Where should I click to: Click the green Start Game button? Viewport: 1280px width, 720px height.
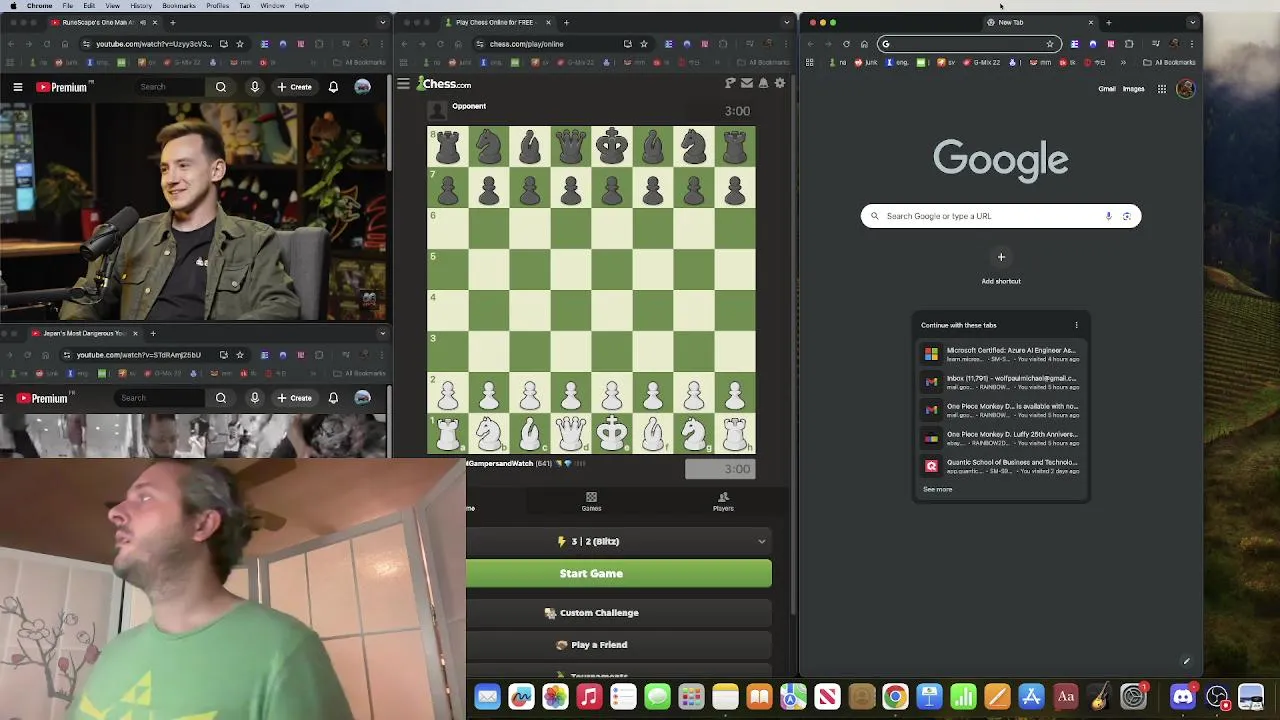[619, 573]
